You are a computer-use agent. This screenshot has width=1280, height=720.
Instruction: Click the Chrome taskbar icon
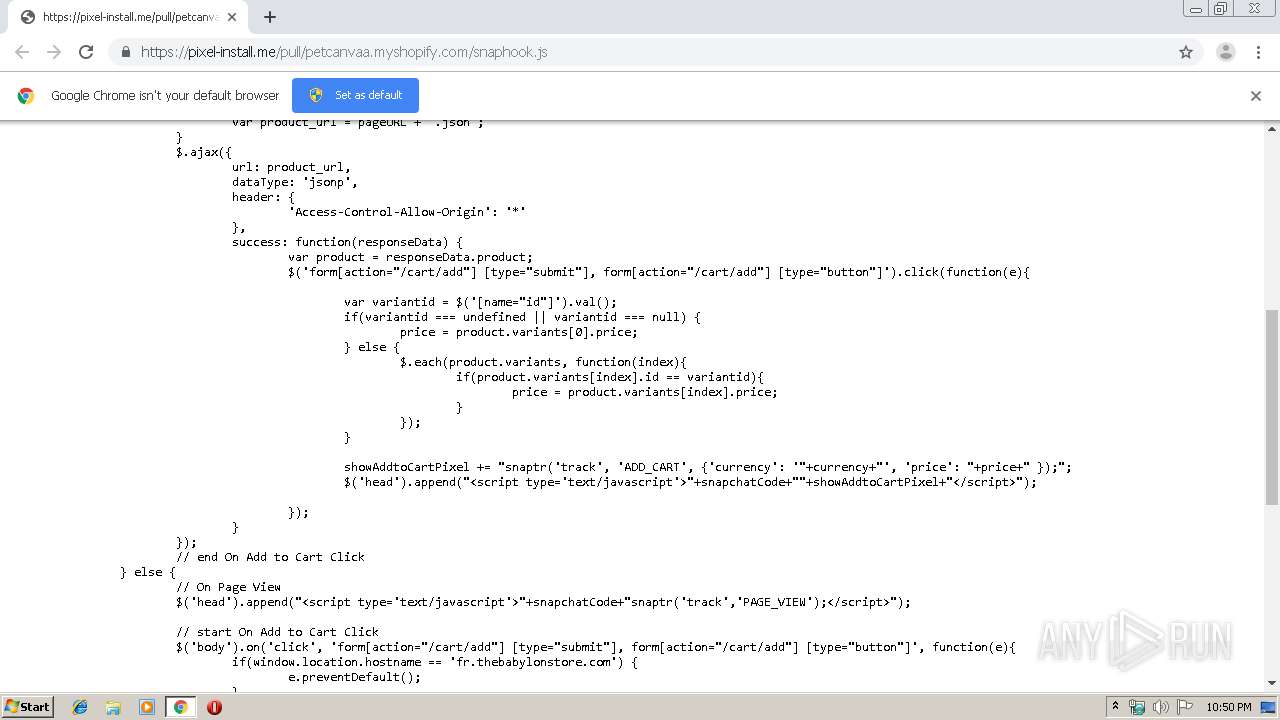180,707
